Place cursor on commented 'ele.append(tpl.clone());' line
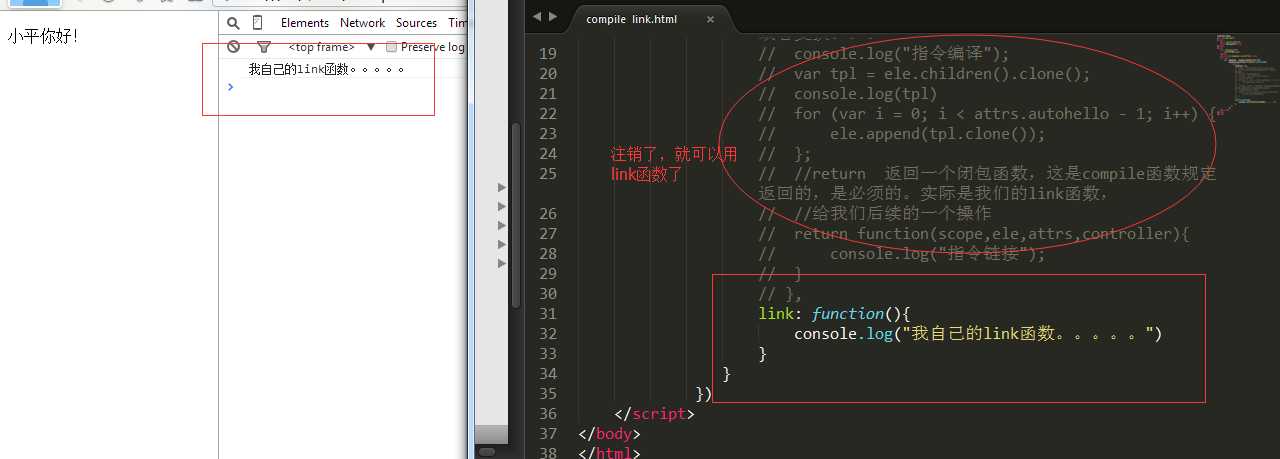1280x459 pixels. (901, 133)
